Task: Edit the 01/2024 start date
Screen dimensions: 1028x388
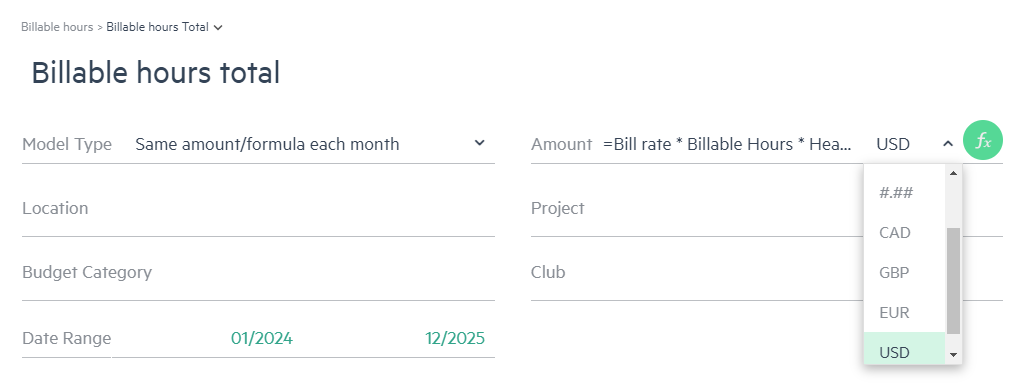Action: pyautogui.click(x=262, y=338)
